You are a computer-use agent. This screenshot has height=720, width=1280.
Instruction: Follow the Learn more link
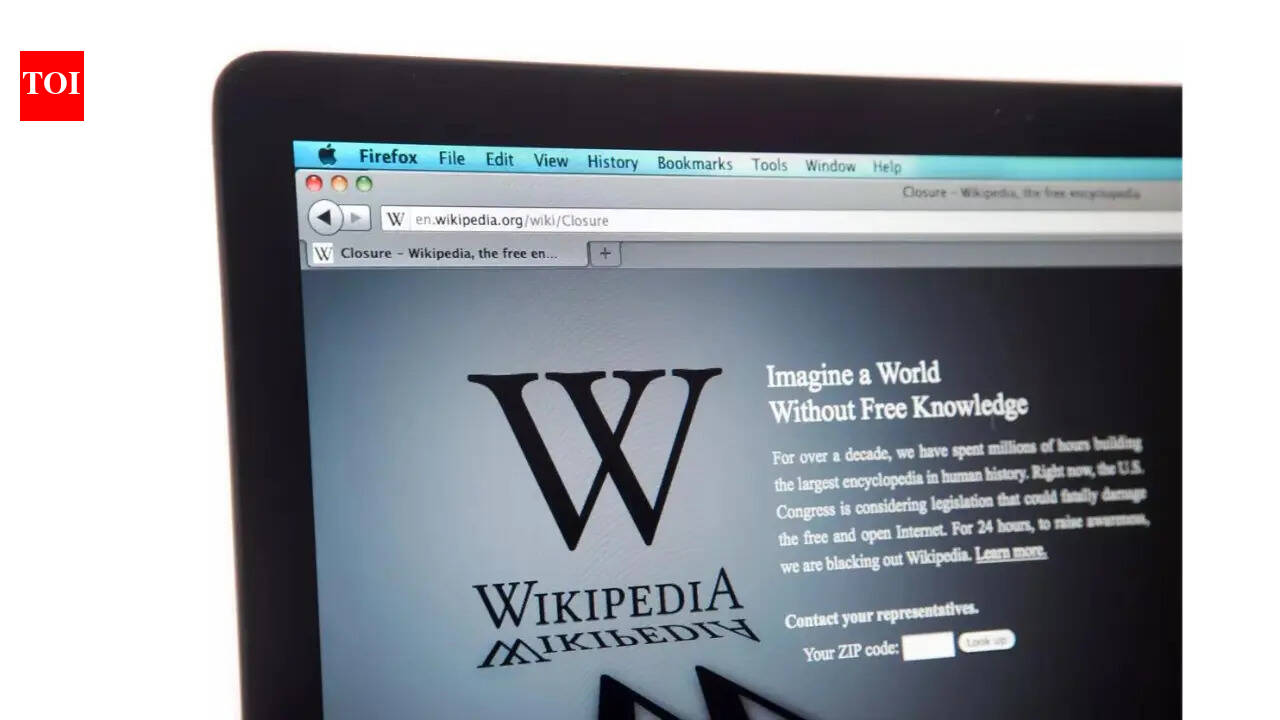pyautogui.click(x=1011, y=553)
